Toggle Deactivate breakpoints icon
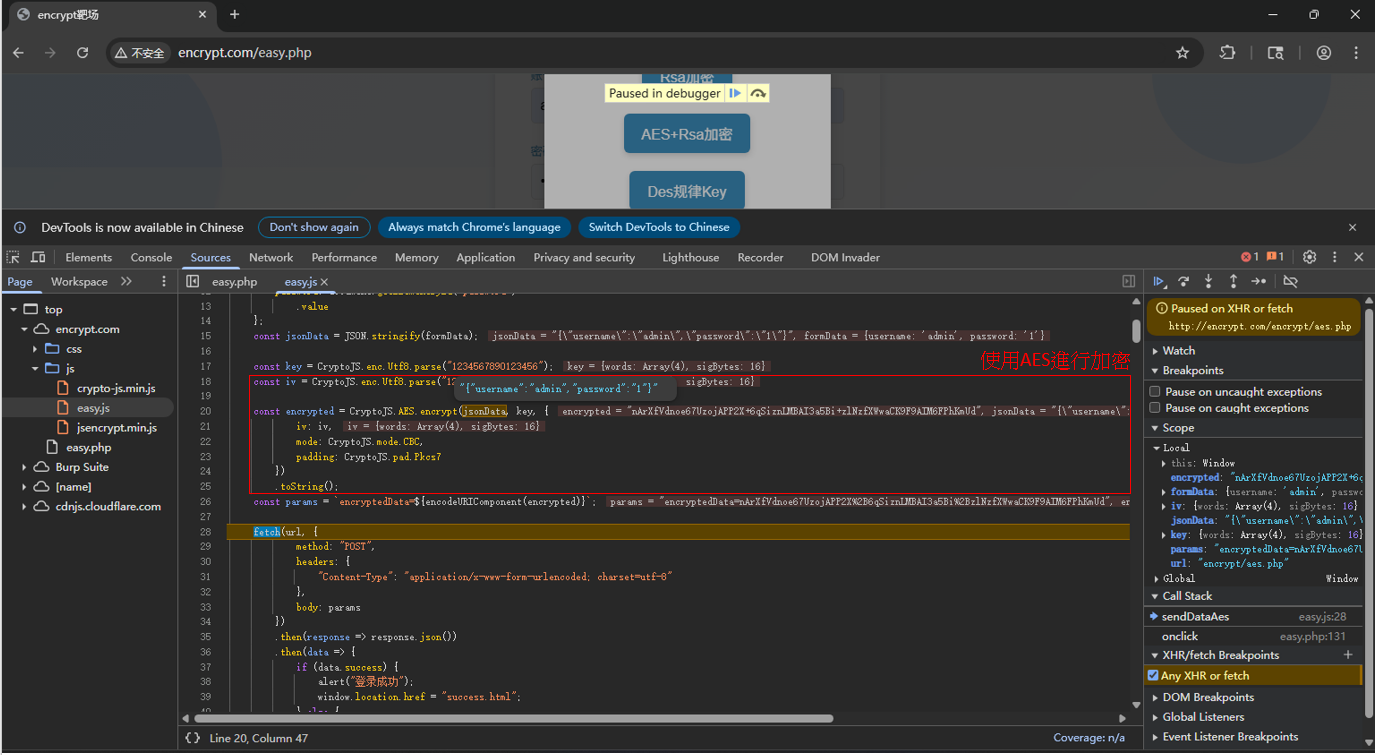The image size is (1375, 755). [x=1290, y=282]
